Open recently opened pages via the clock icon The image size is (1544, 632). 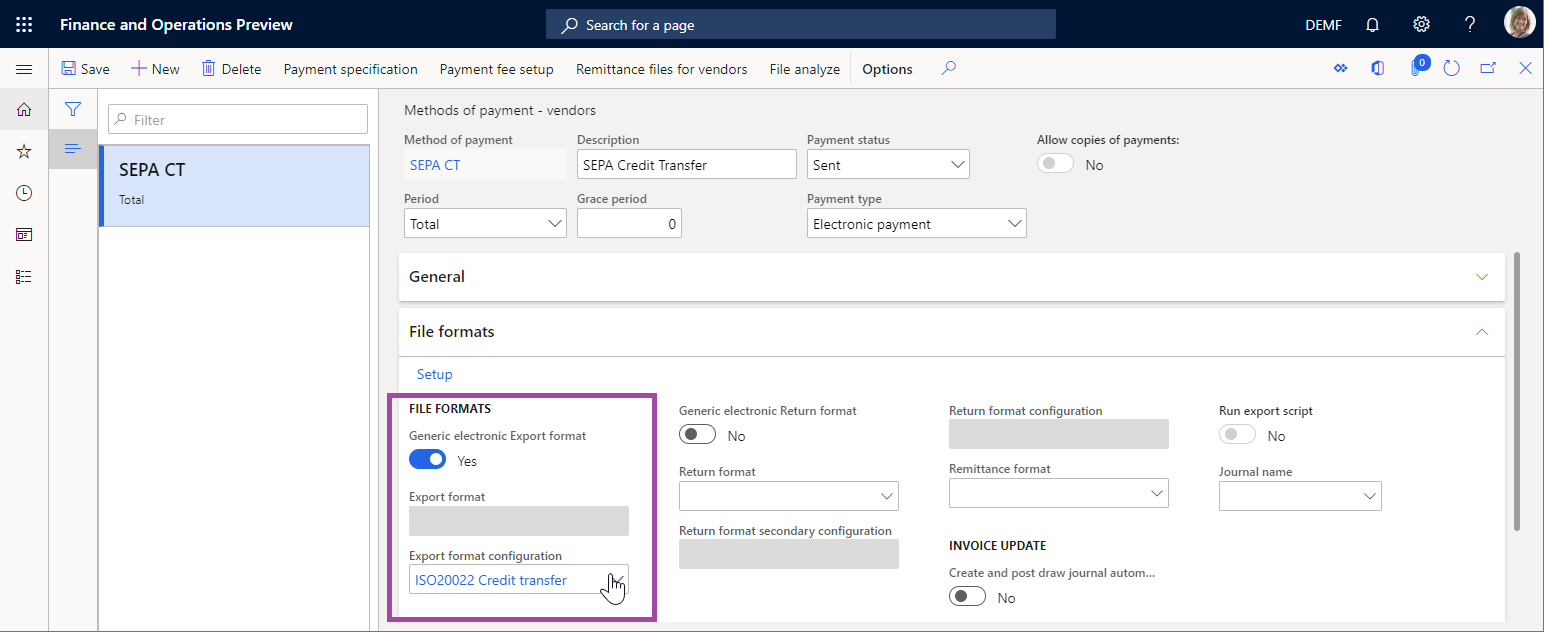tap(24, 192)
